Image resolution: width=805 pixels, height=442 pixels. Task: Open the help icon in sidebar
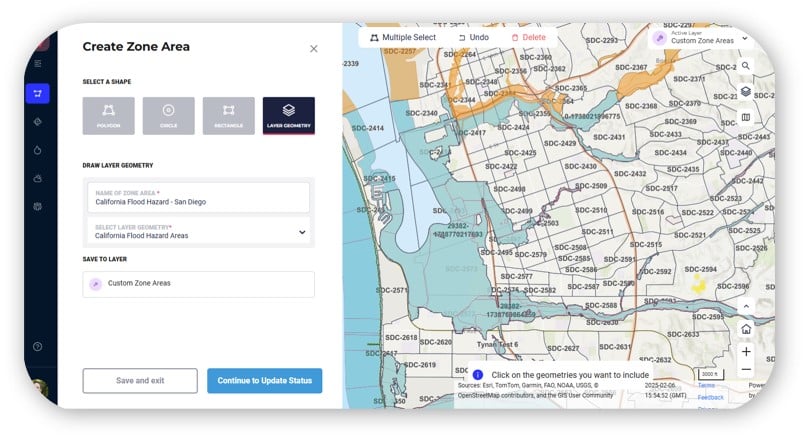[x=37, y=347]
